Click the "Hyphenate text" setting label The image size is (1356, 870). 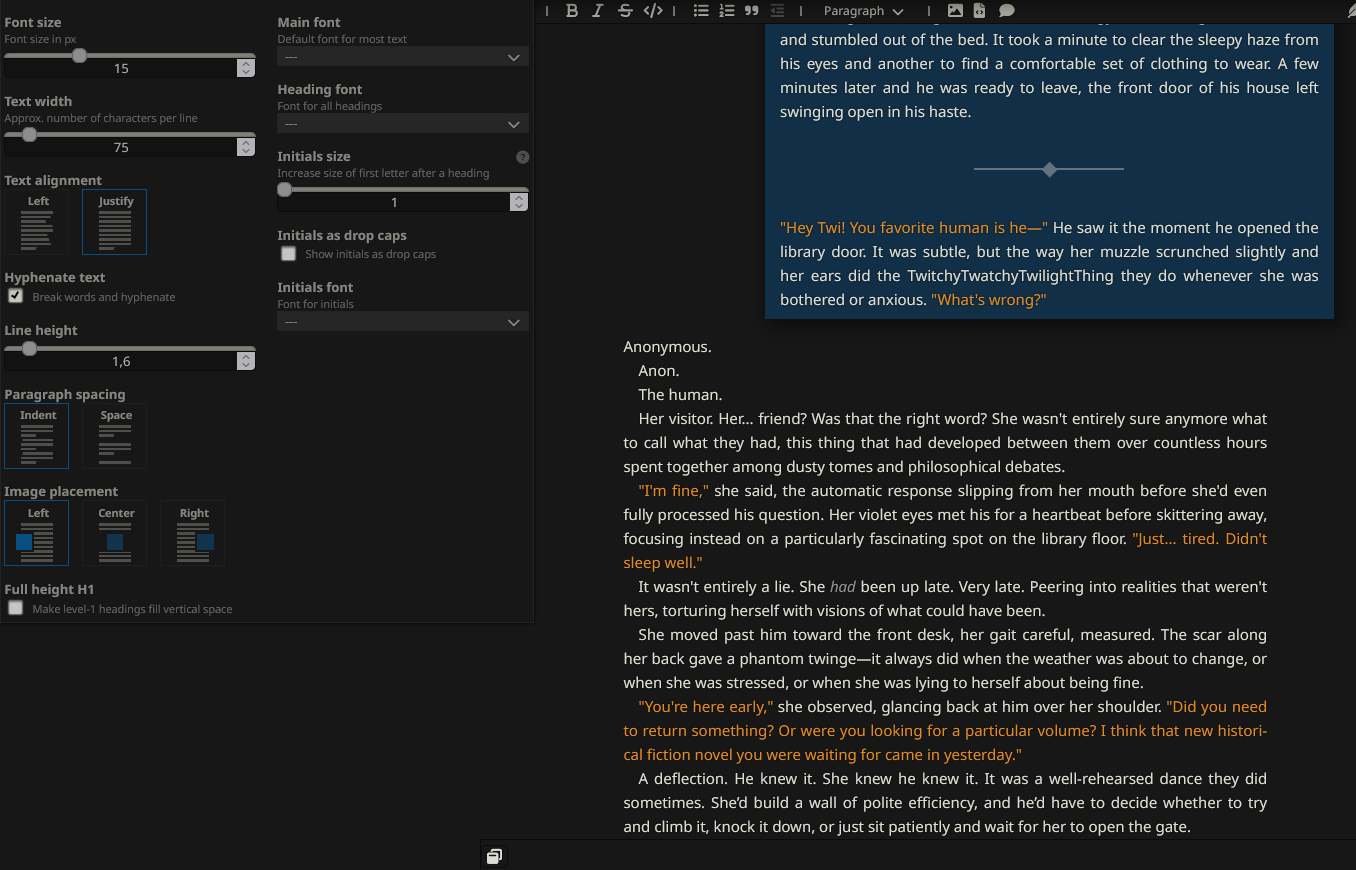(54, 278)
